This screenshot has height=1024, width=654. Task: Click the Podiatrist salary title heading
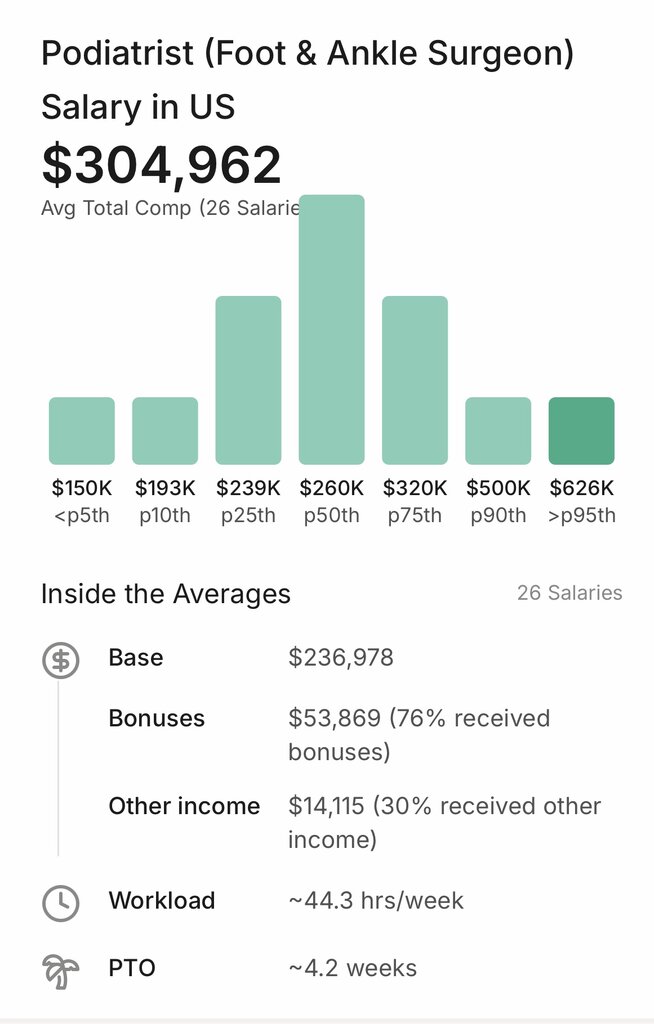(307, 79)
